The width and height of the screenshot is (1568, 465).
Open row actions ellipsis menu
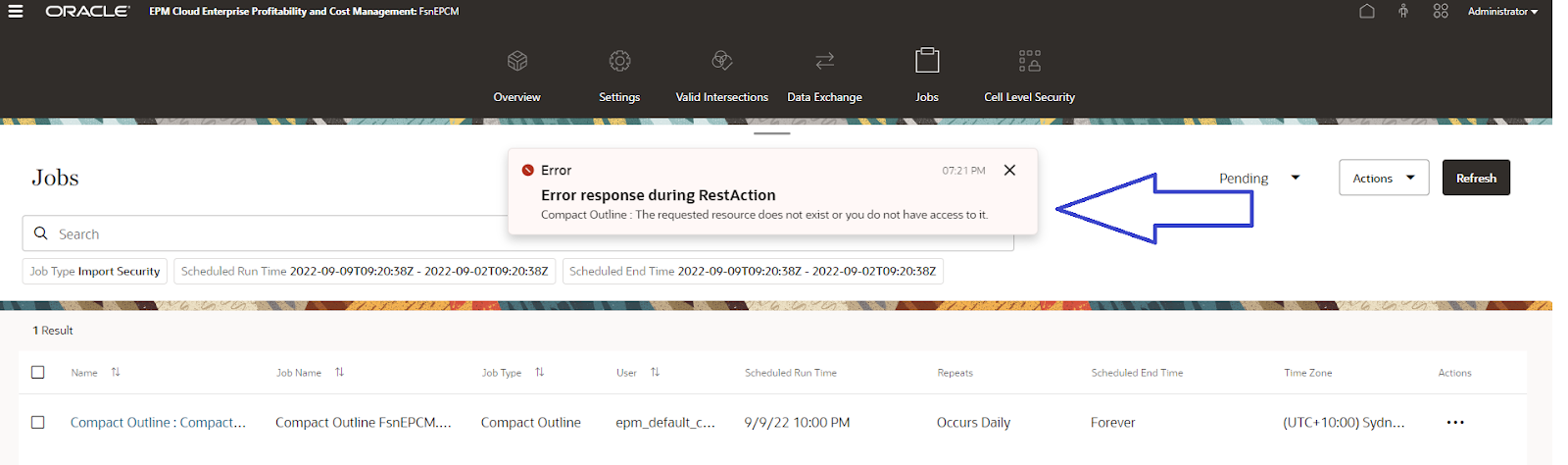click(x=1455, y=422)
